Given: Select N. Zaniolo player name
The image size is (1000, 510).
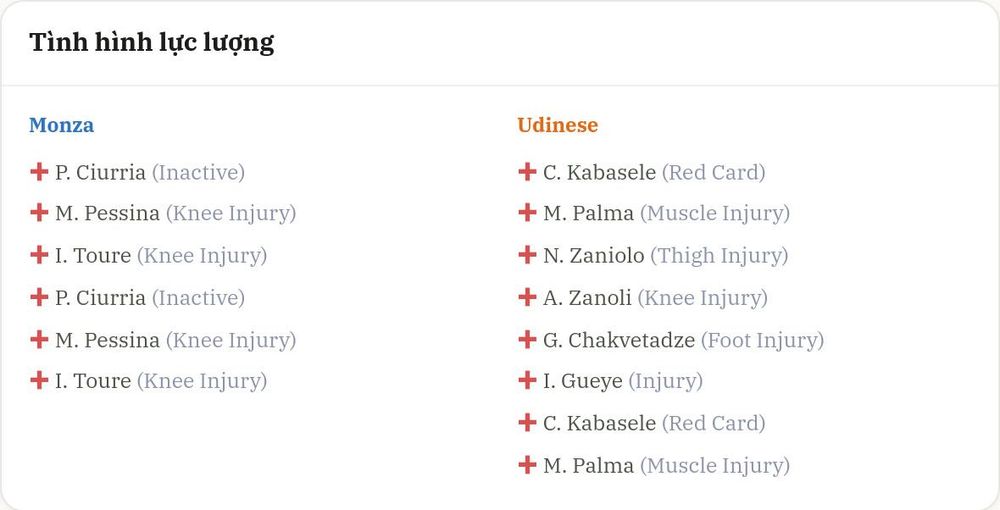Looking at the screenshot, I should (x=594, y=256).
